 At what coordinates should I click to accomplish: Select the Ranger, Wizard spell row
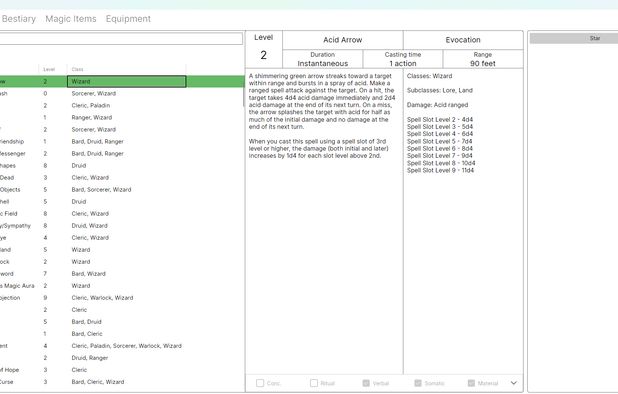point(121,117)
